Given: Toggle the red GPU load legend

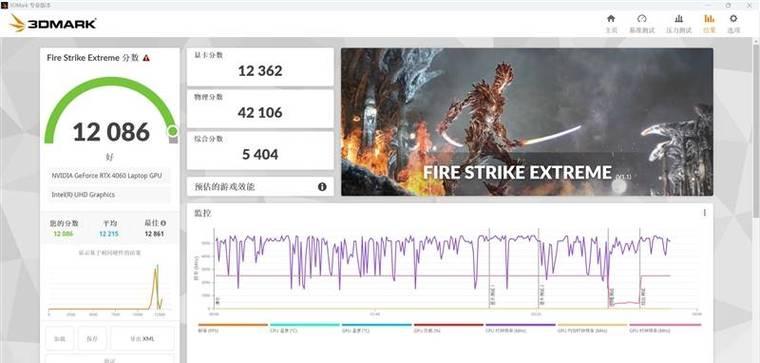Looking at the screenshot, I should (448, 328).
